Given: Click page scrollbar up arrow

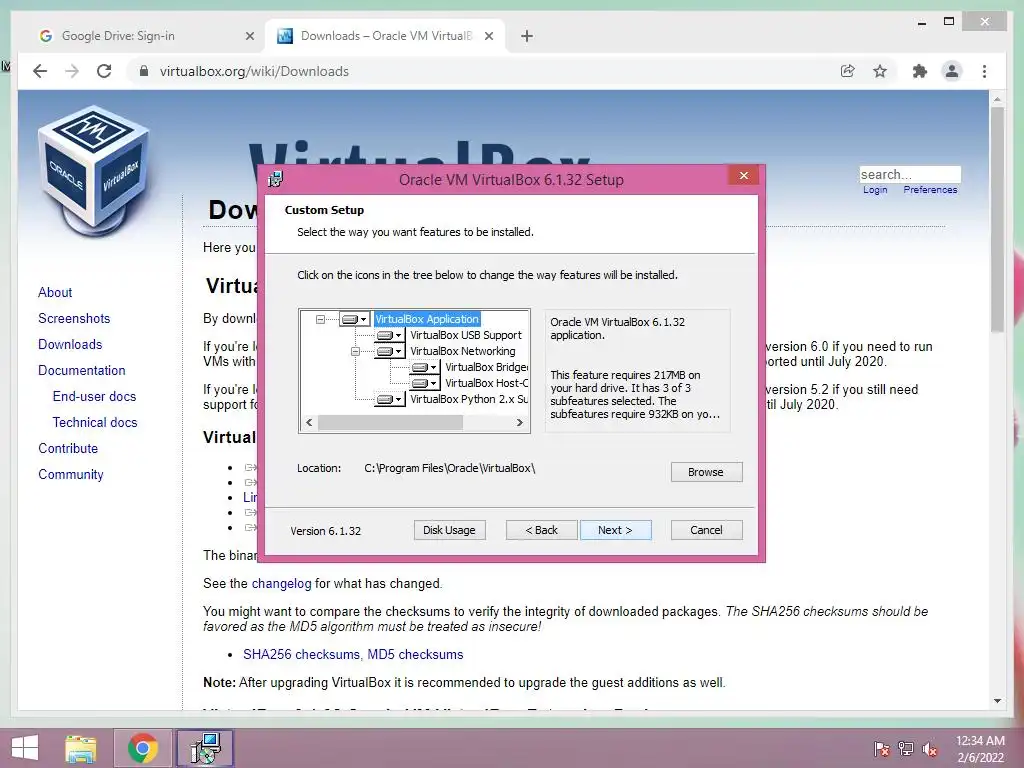Looking at the screenshot, I should click(x=997, y=99).
